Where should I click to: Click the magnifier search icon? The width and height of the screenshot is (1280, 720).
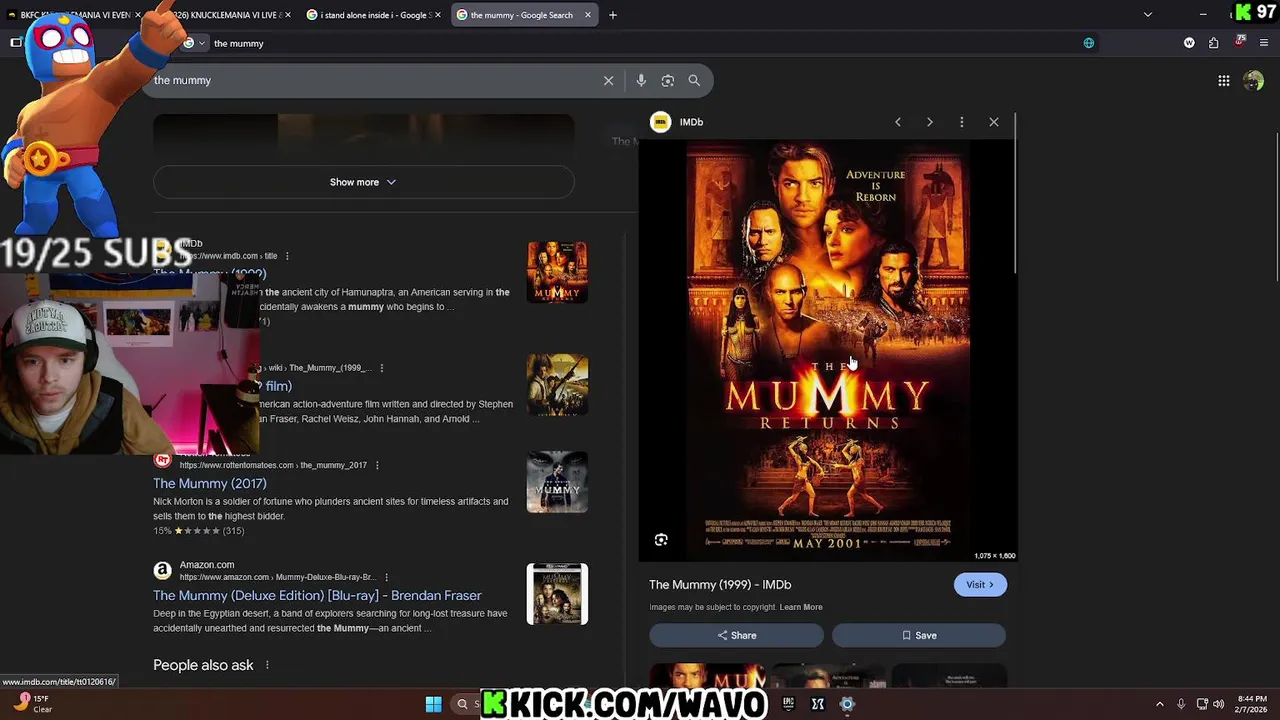coord(694,80)
